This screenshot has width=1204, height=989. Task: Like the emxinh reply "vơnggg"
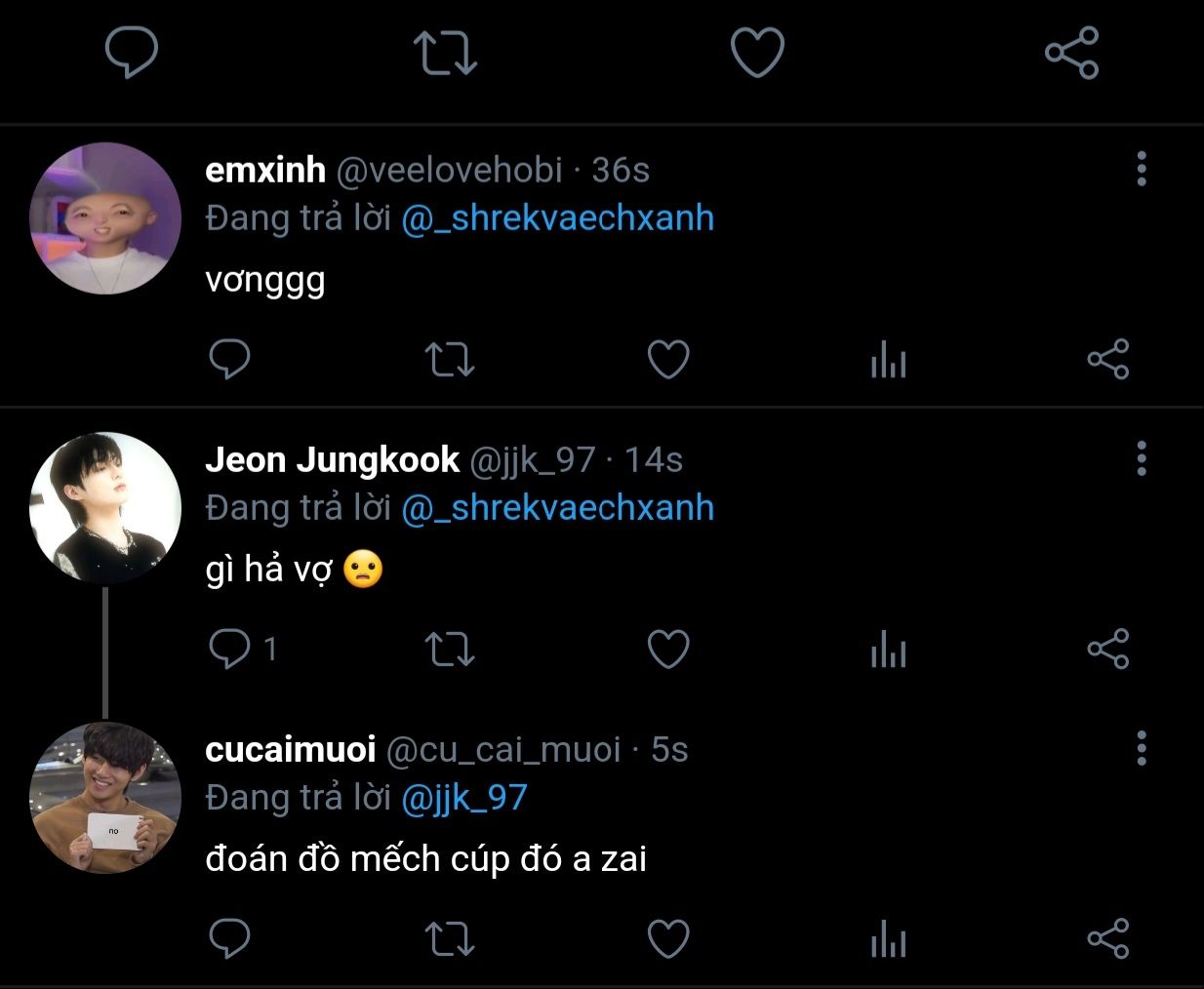[x=668, y=360]
